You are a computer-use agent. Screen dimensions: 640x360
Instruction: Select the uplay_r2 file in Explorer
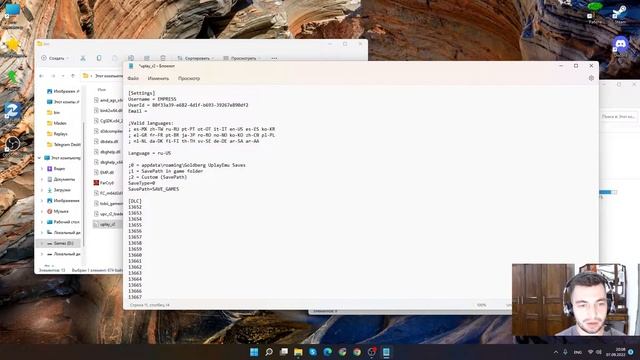107,224
